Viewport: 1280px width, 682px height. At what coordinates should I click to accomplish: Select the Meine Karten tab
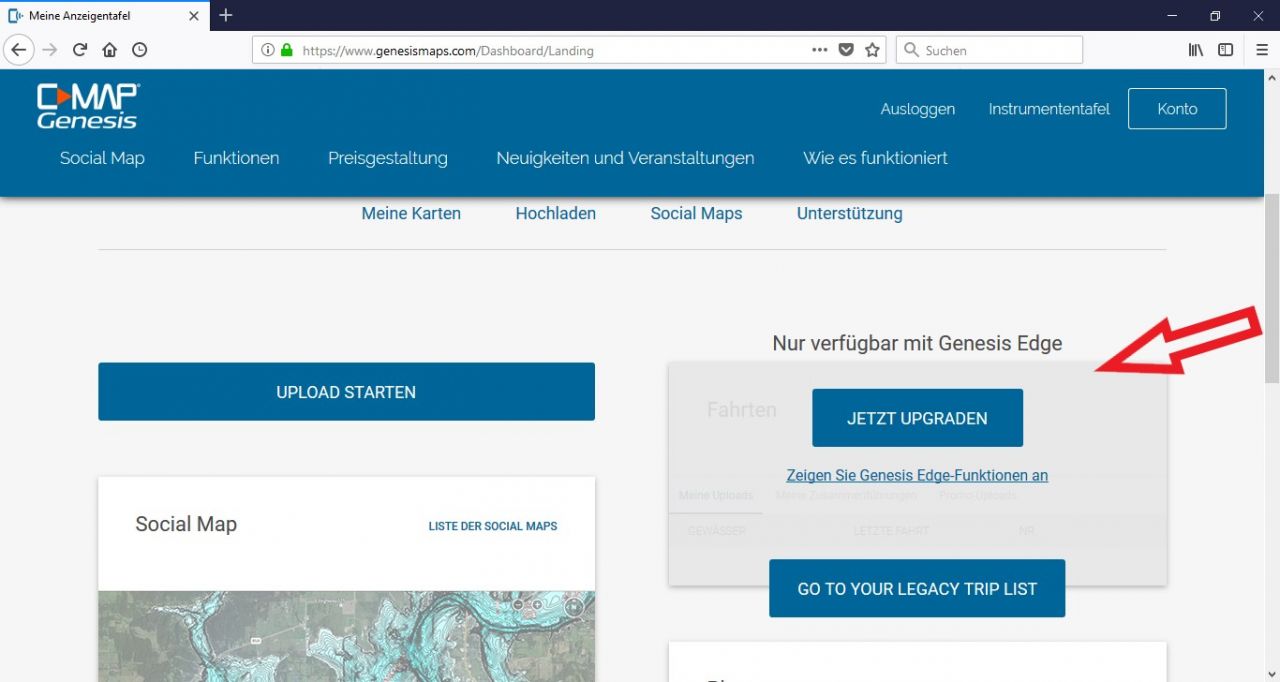(411, 213)
